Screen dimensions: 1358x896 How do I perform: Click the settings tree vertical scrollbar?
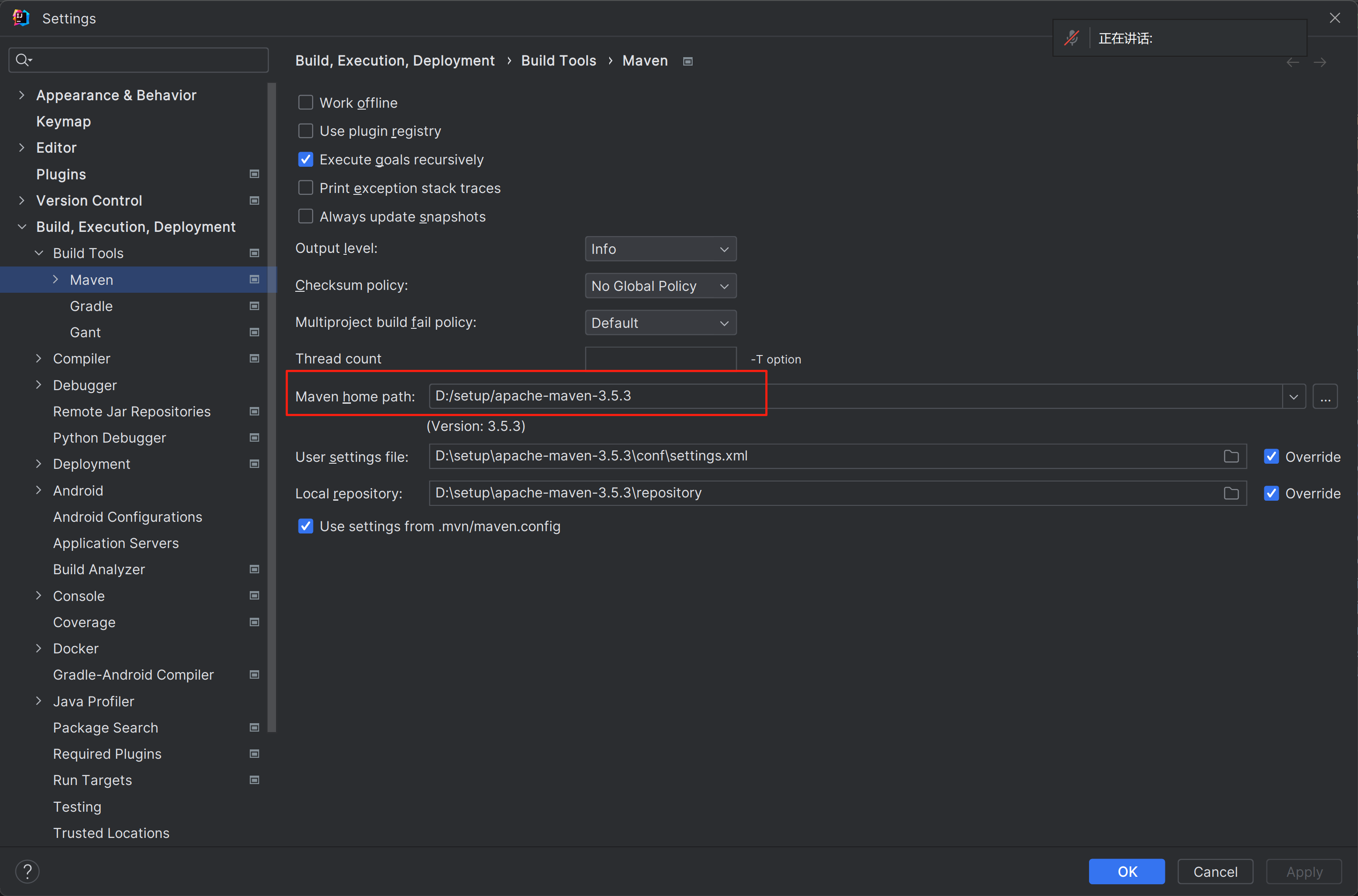coord(271,407)
